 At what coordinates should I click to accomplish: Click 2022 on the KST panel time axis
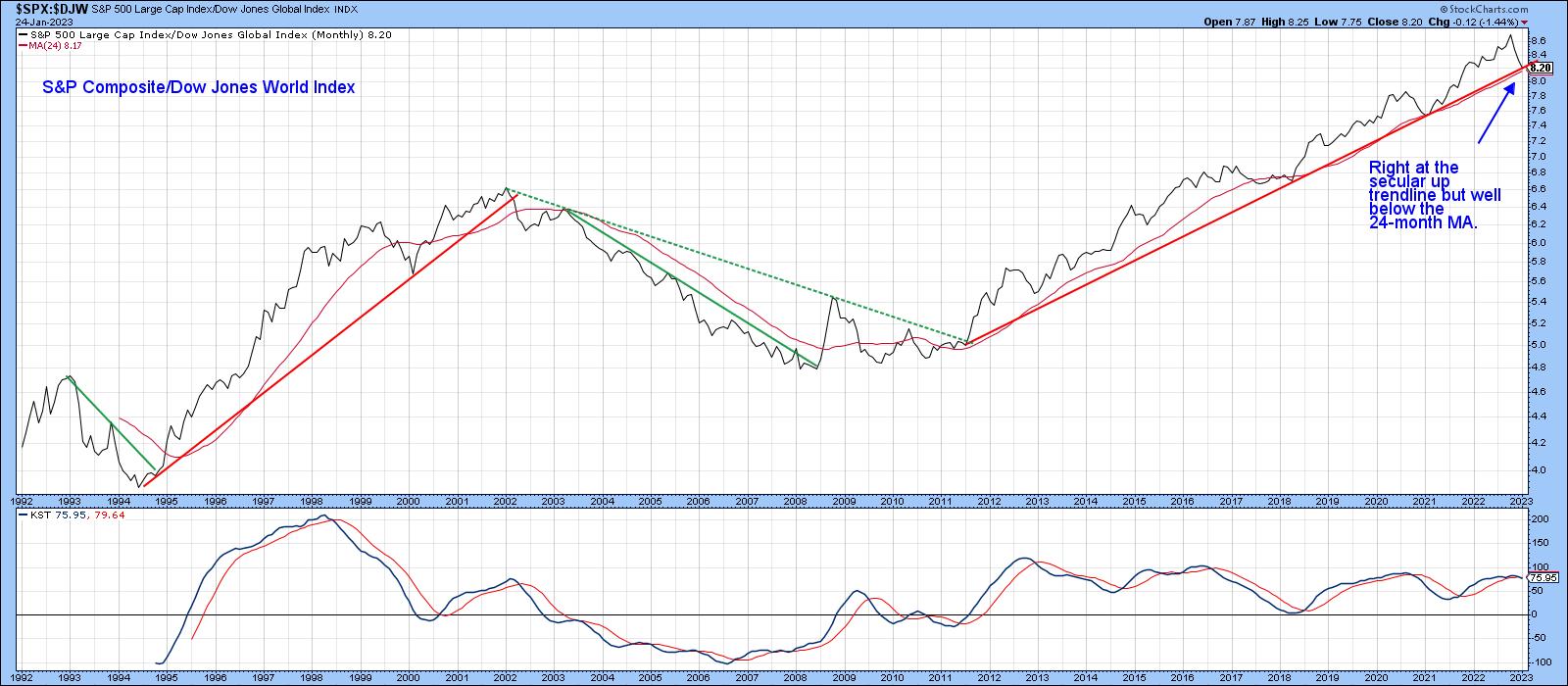click(1473, 677)
